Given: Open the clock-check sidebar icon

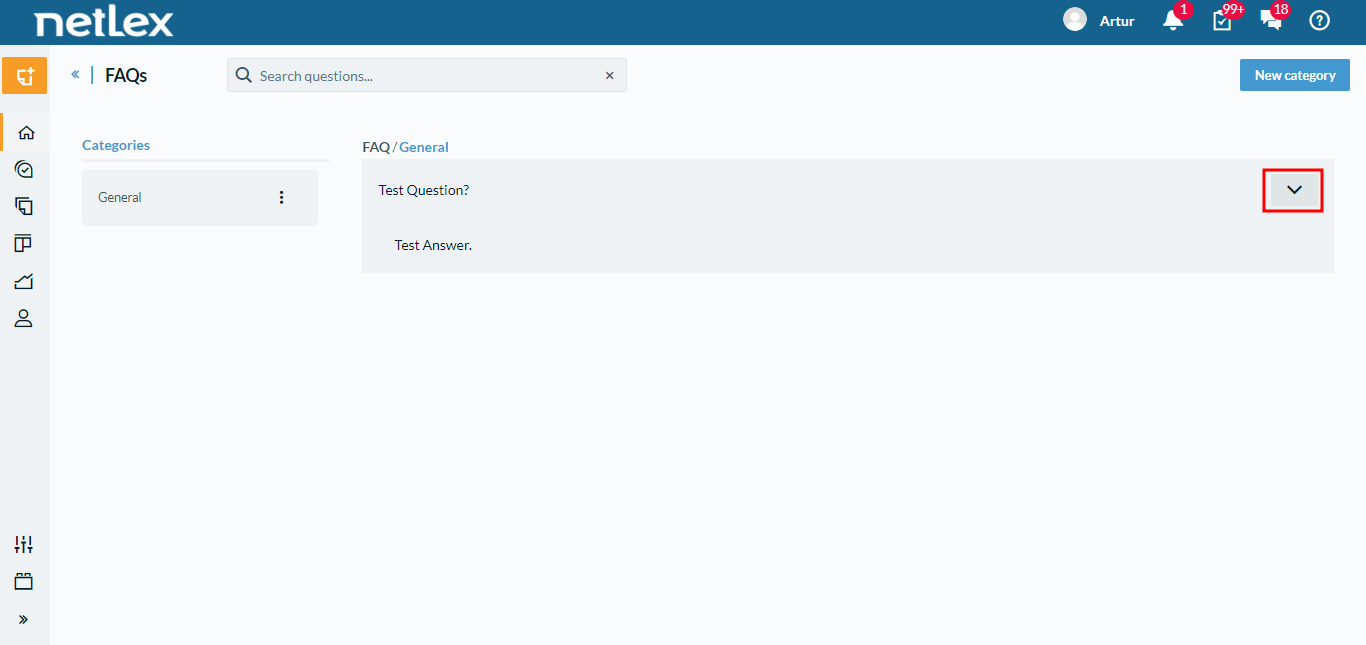Looking at the screenshot, I should tap(24, 169).
